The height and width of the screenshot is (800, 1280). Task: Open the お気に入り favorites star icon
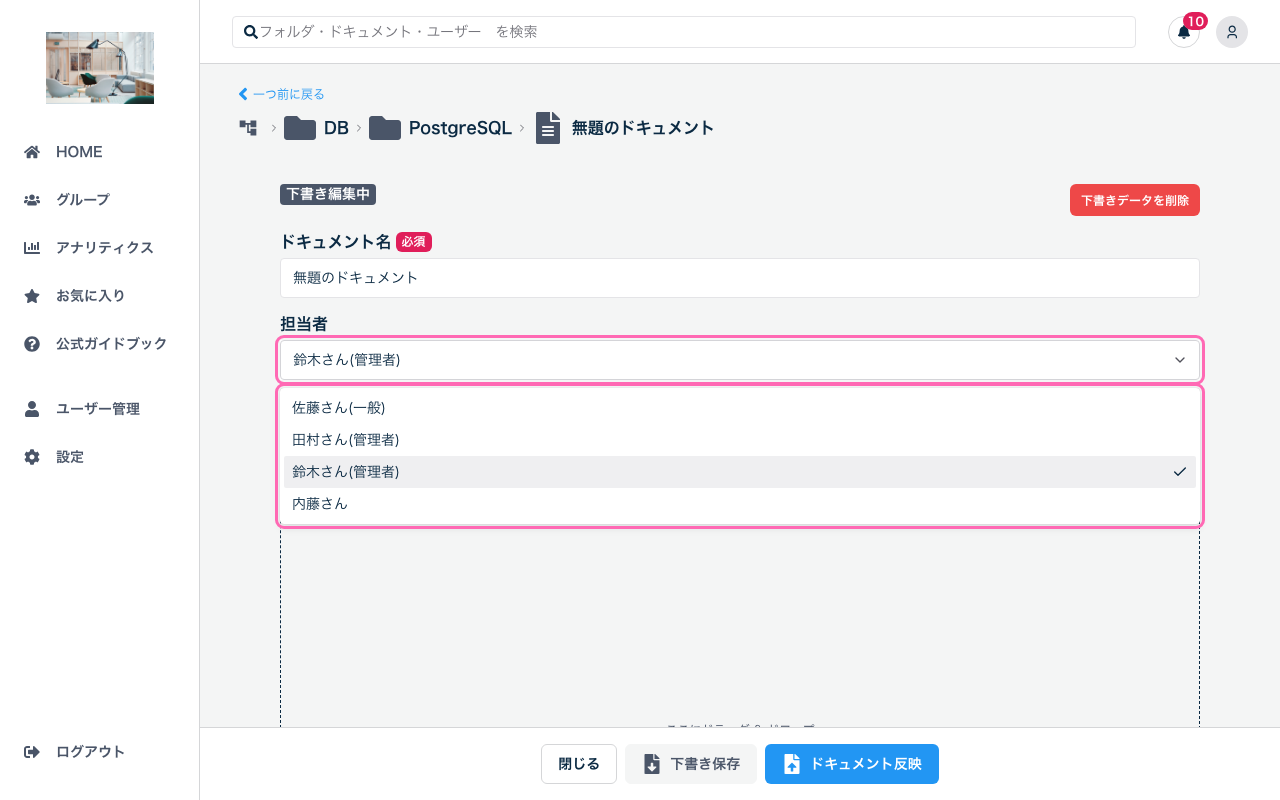coord(31,295)
